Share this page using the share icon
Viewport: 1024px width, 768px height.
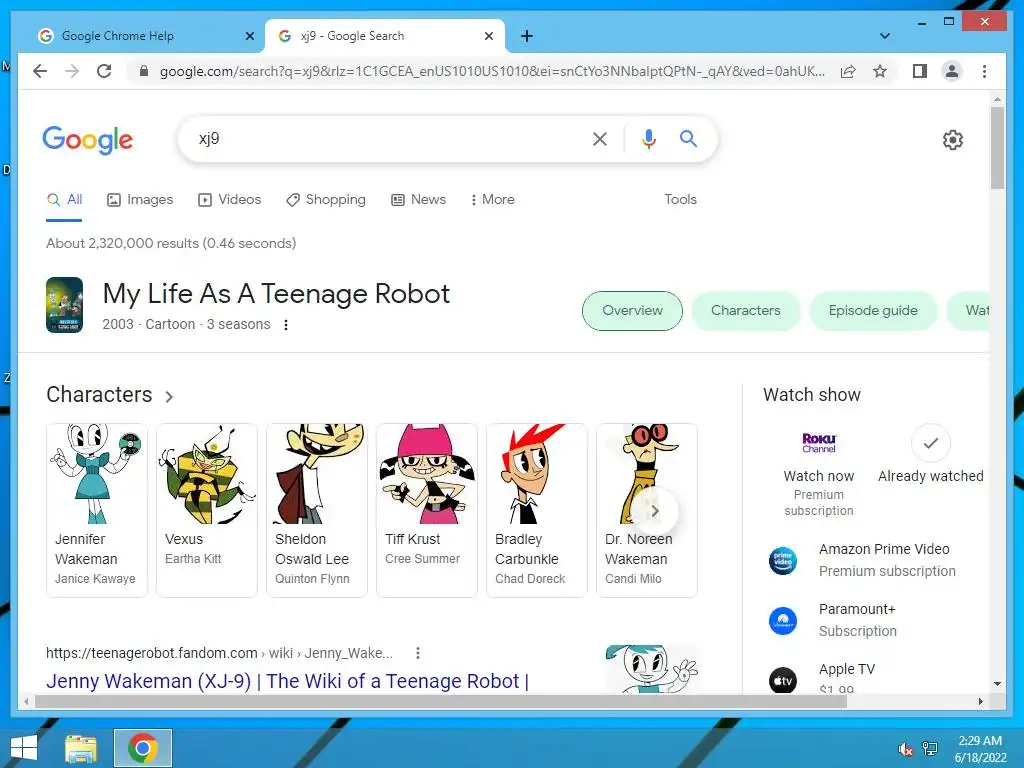point(848,71)
